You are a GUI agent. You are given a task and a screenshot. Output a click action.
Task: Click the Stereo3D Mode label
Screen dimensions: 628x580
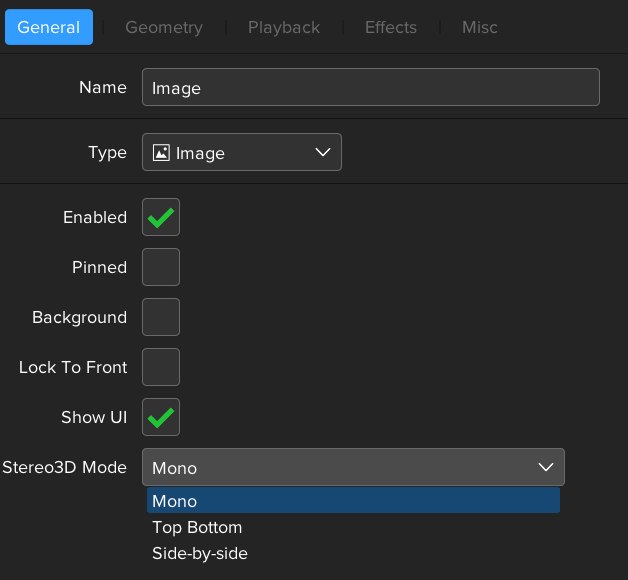click(64, 467)
